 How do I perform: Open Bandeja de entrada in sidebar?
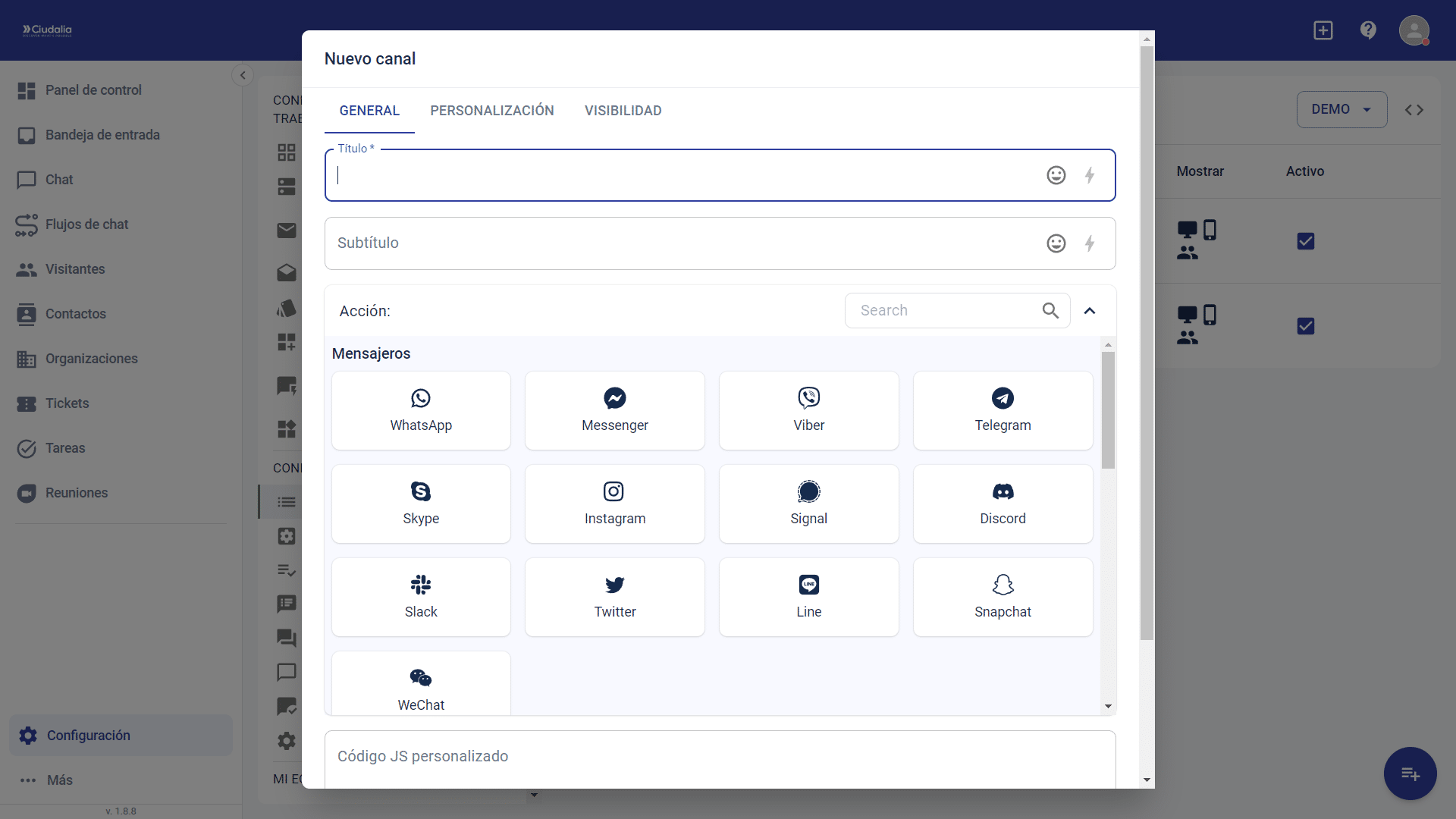tap(102, 135)
